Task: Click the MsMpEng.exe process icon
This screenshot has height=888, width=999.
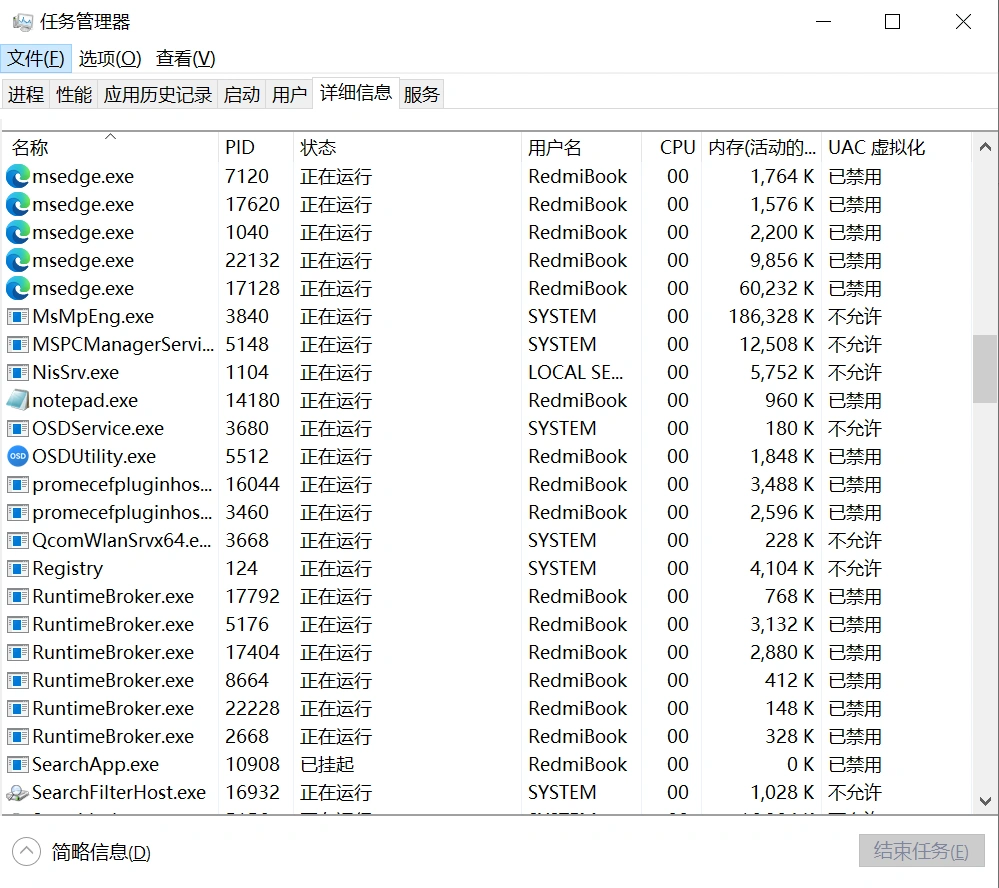Action: [x=18, y=316]
